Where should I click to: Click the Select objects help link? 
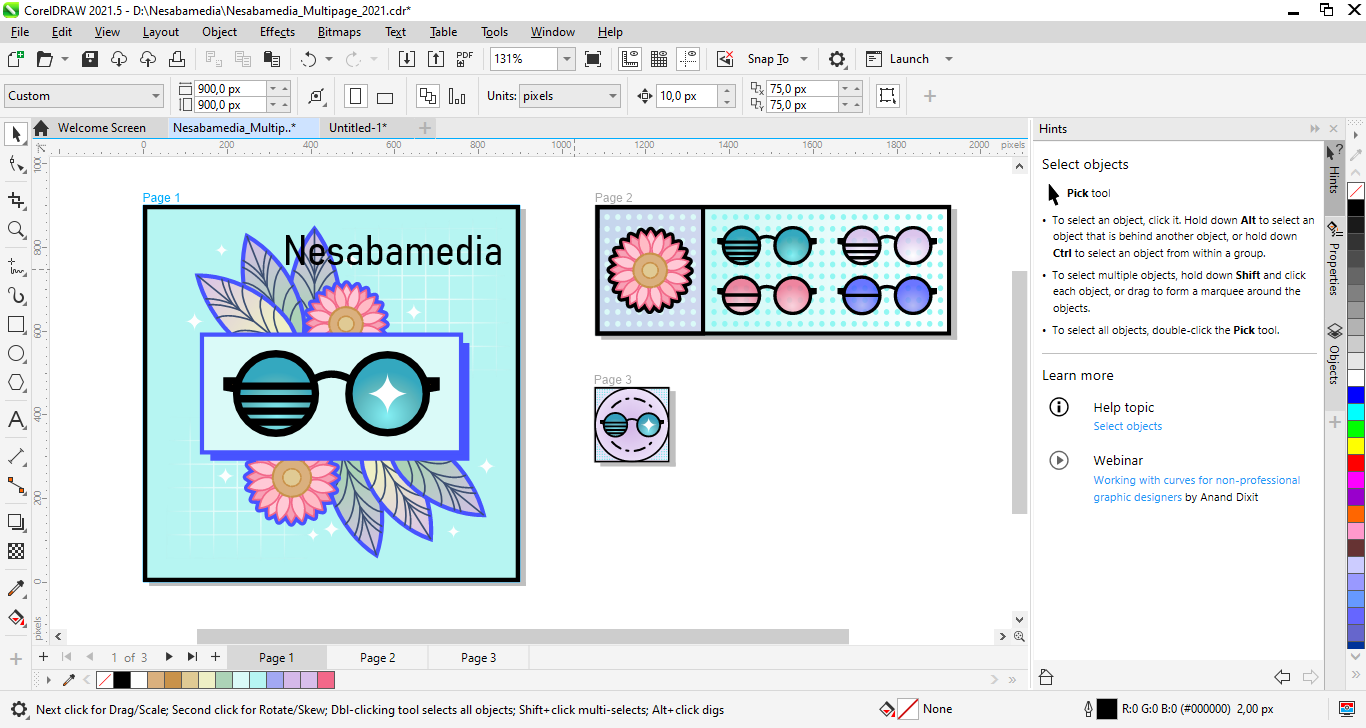1127,426
